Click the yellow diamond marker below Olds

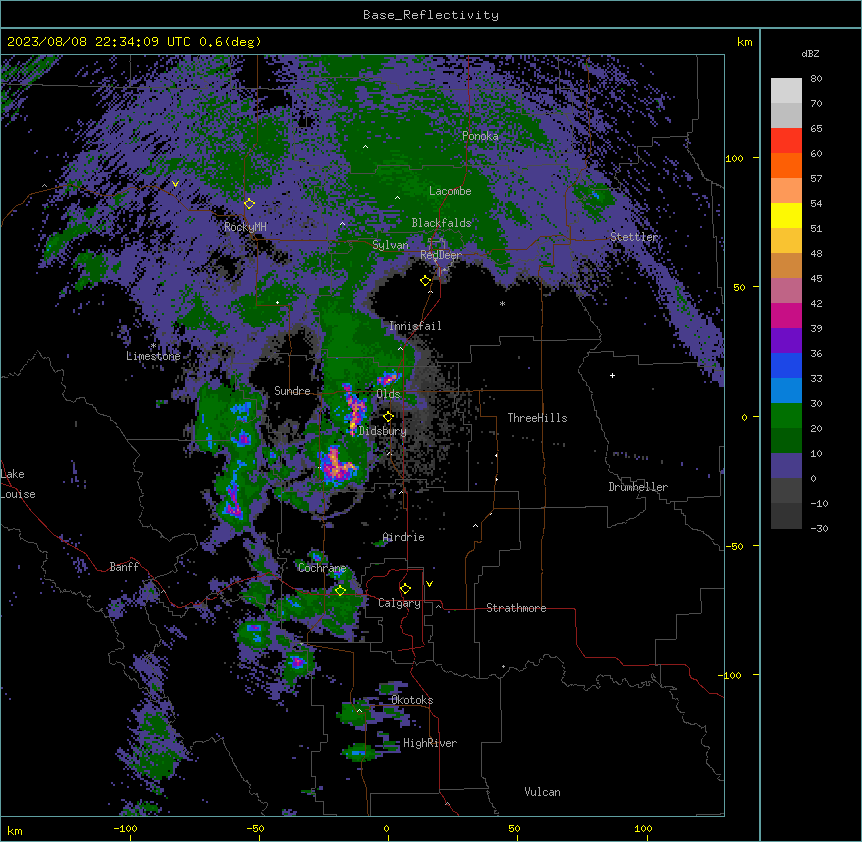[388, 416]
